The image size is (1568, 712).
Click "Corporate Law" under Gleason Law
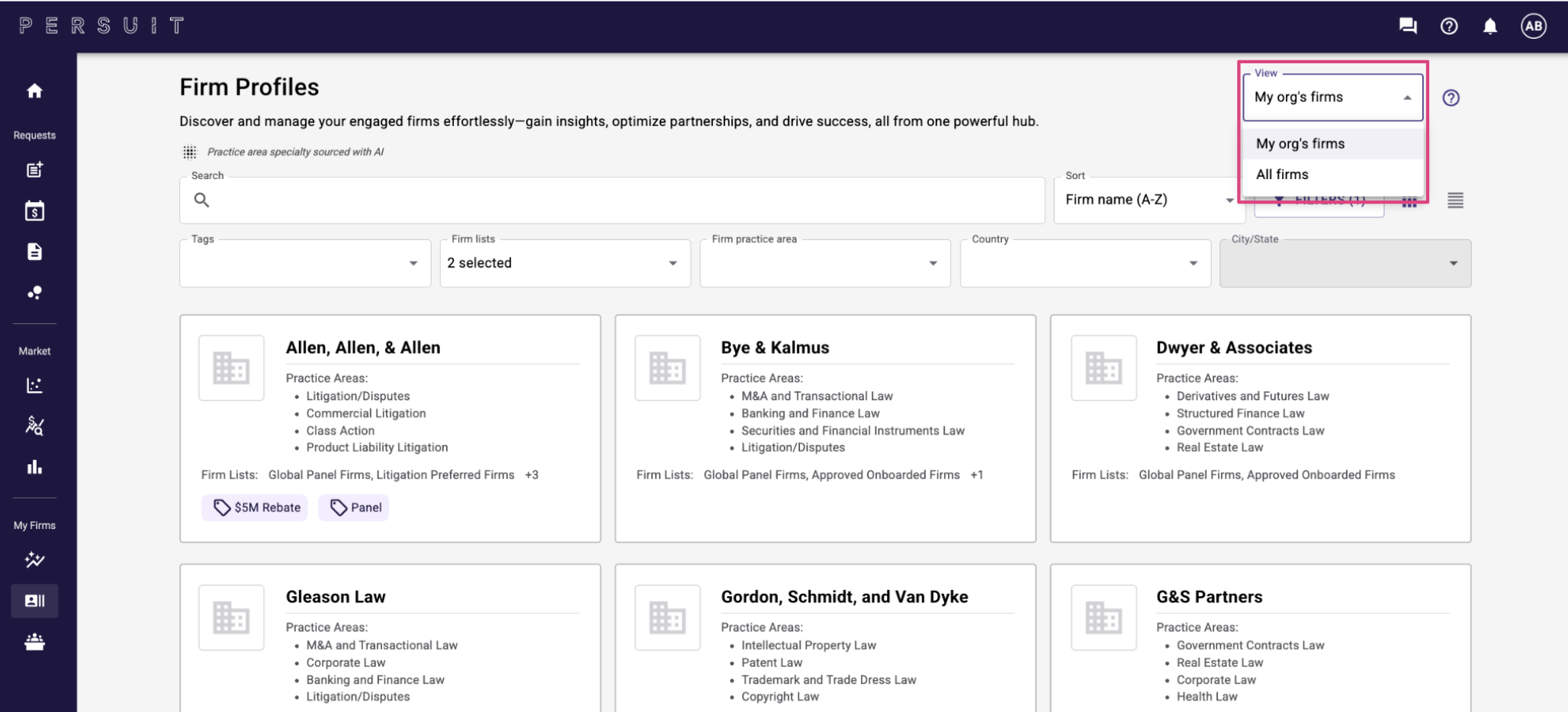click(345, 662)
